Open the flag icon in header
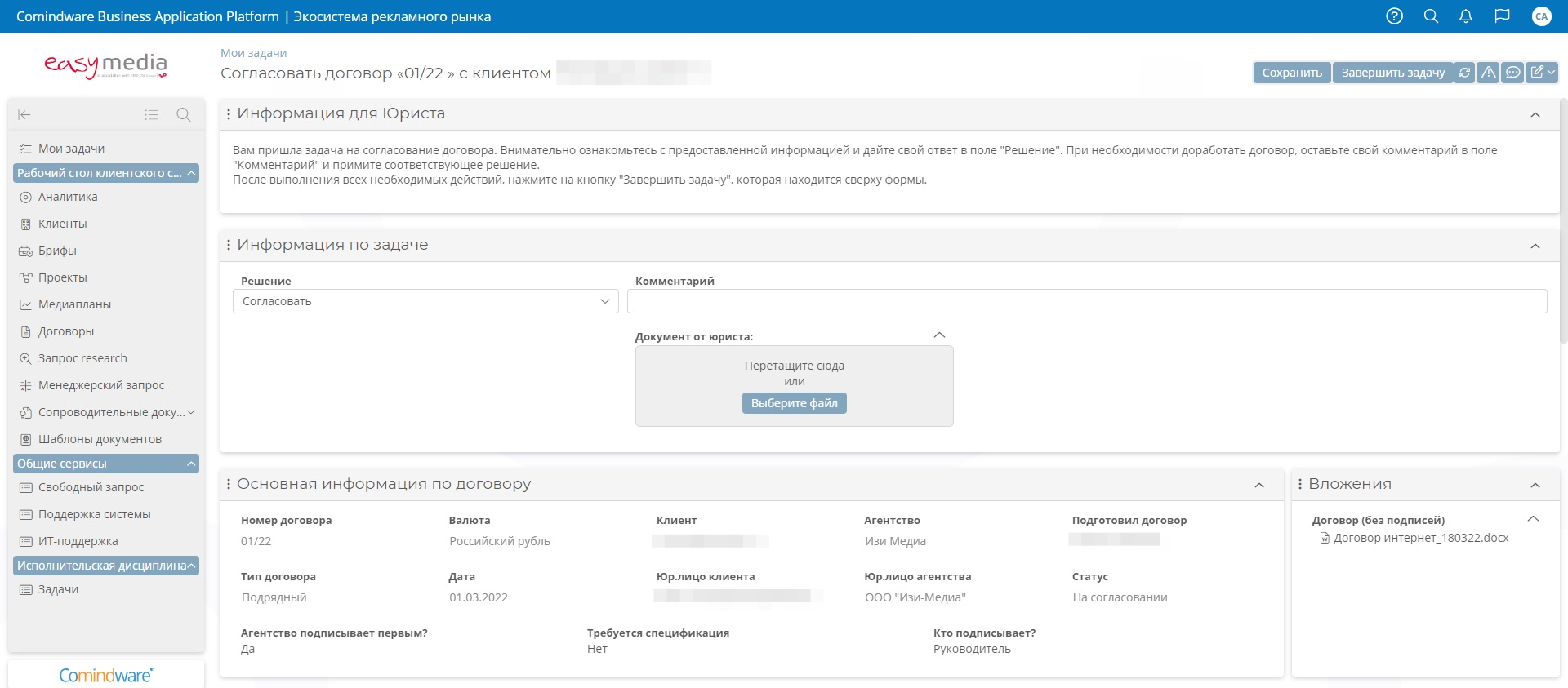 point(1502,16)
